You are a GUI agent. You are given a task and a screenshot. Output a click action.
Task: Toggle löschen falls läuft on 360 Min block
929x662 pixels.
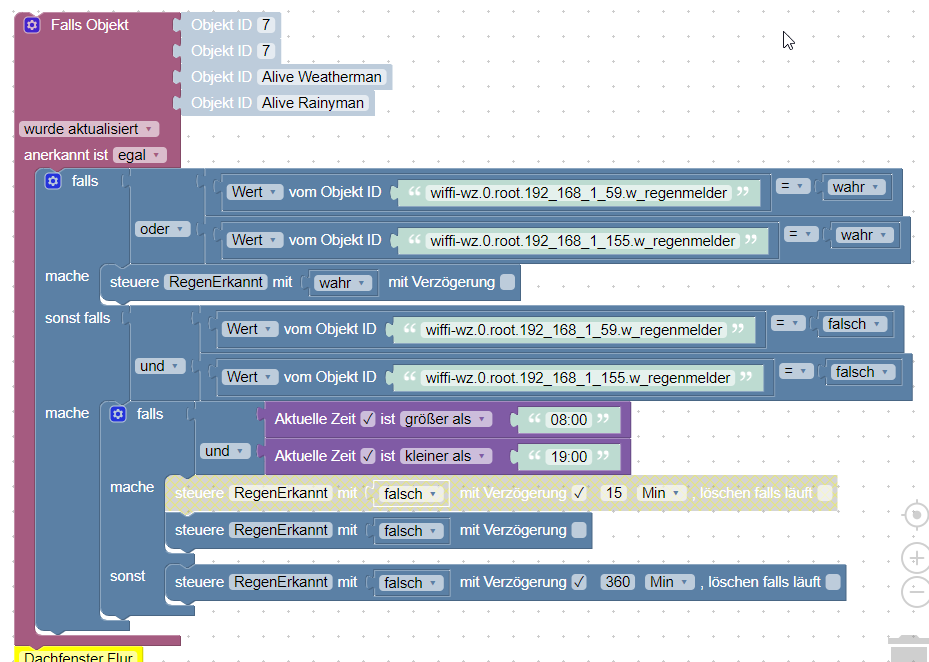coord(833,582)
